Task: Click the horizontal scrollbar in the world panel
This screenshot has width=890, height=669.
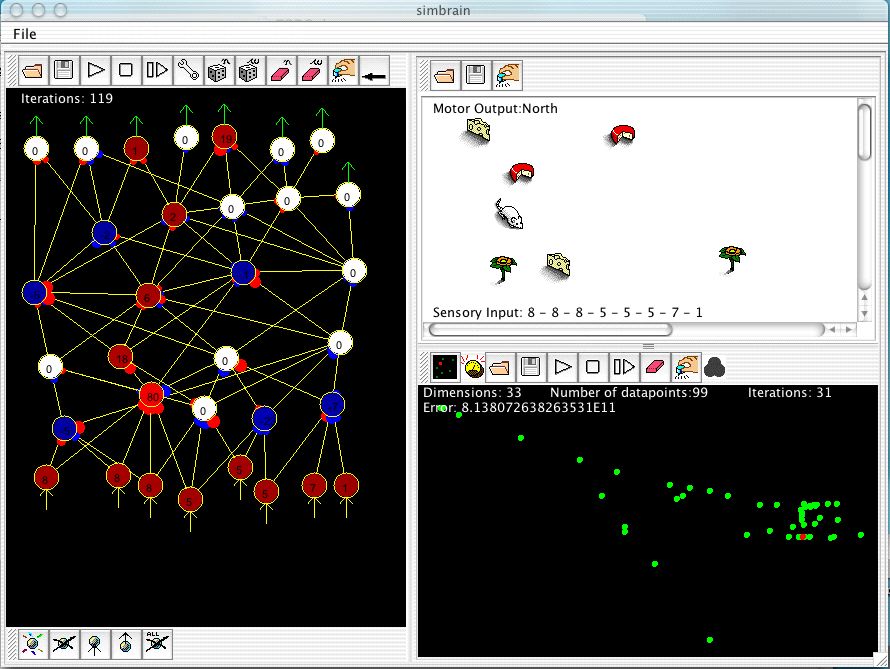Action: pos(550,329)
